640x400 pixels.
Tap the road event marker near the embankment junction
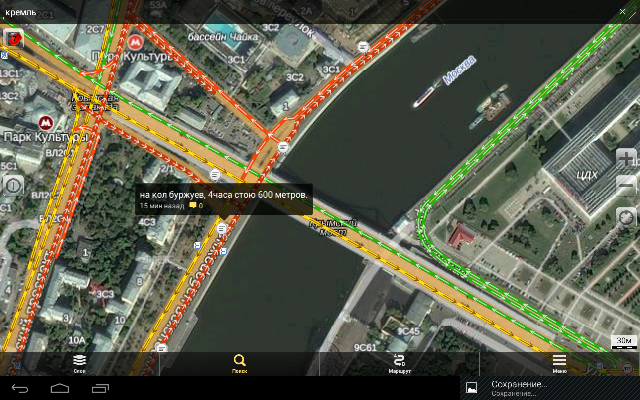tap(285, 147)
